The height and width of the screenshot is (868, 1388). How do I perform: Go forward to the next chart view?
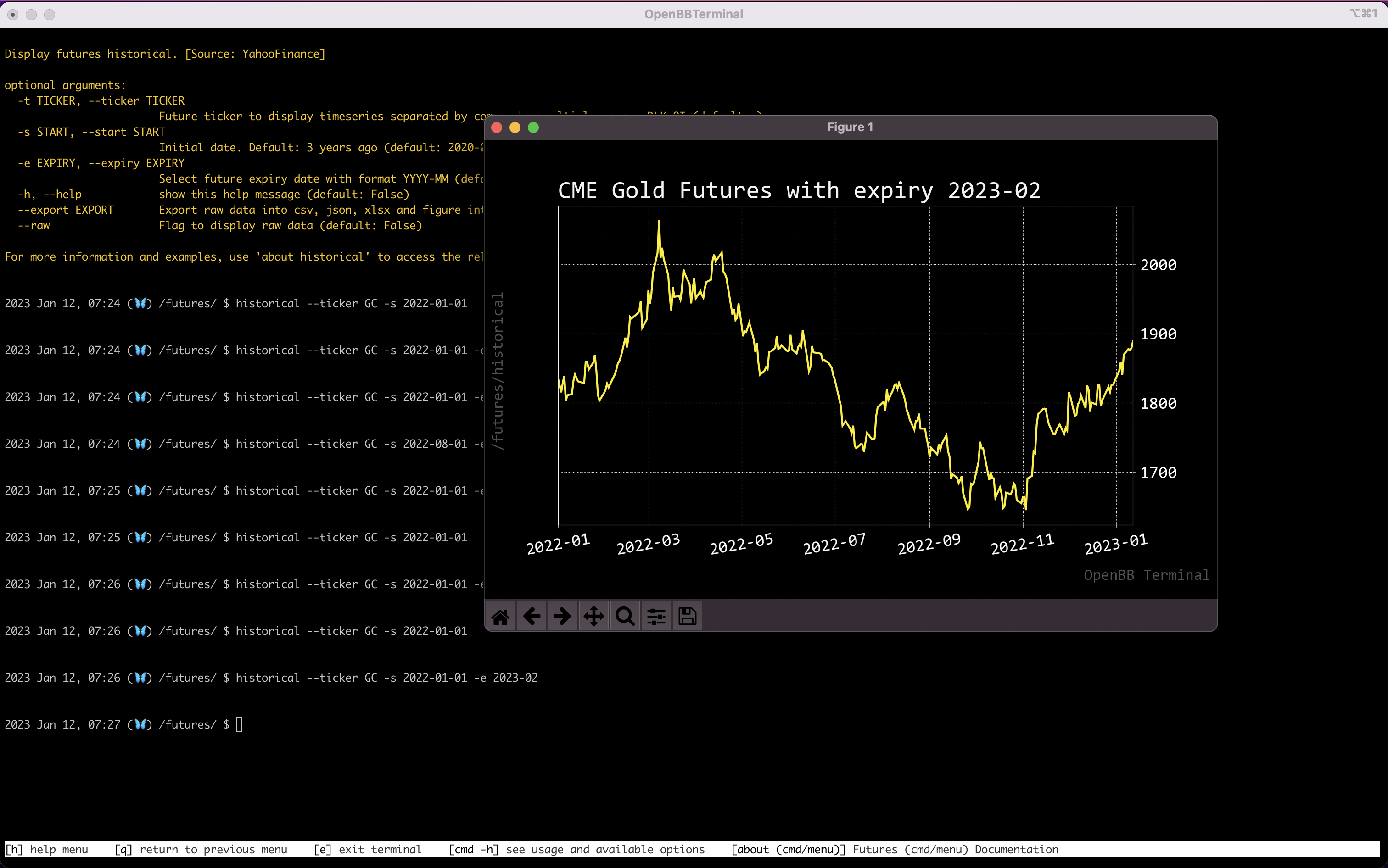click(x=562, y=615)
